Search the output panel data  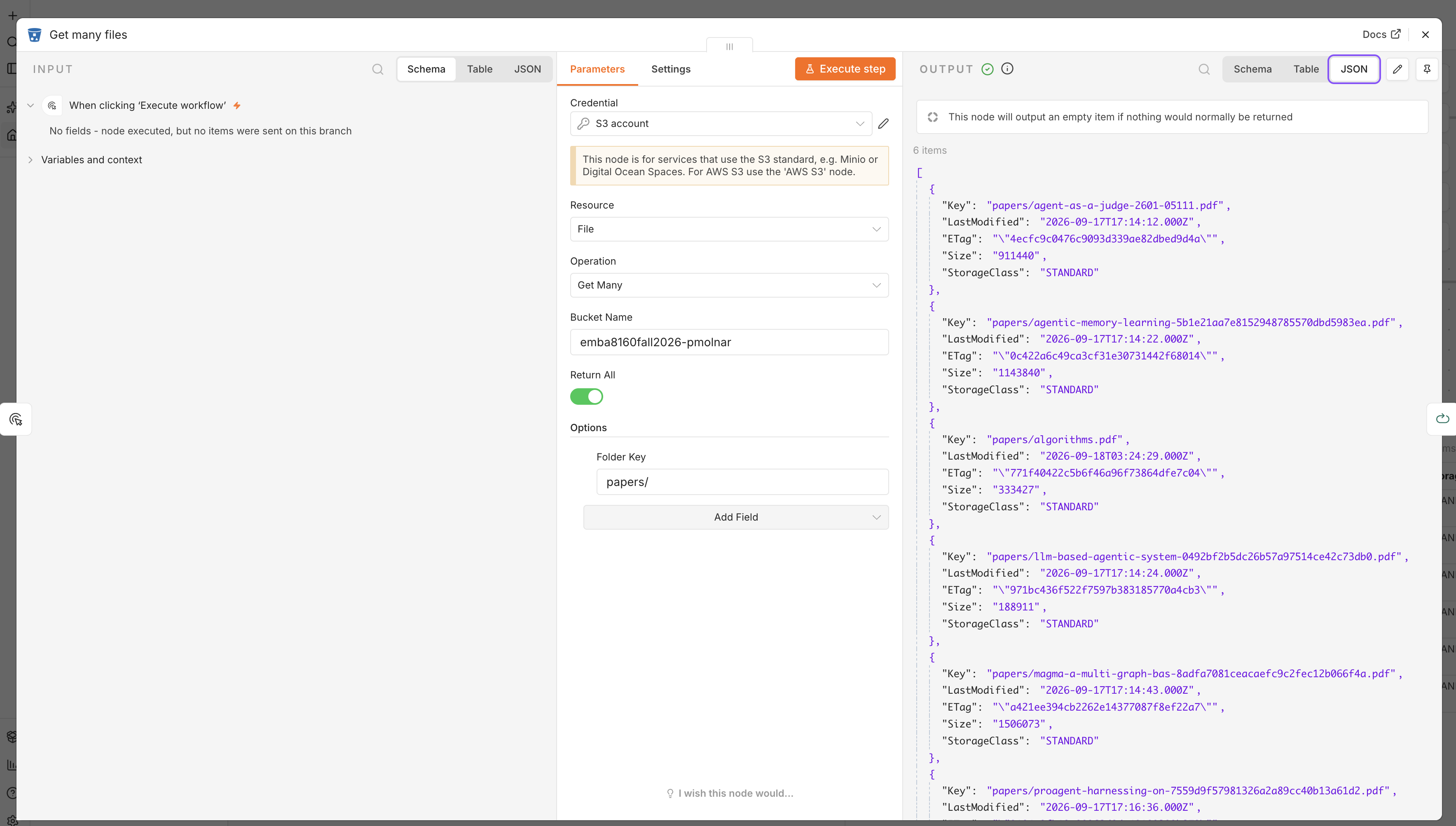click(x=1204, y=69)
